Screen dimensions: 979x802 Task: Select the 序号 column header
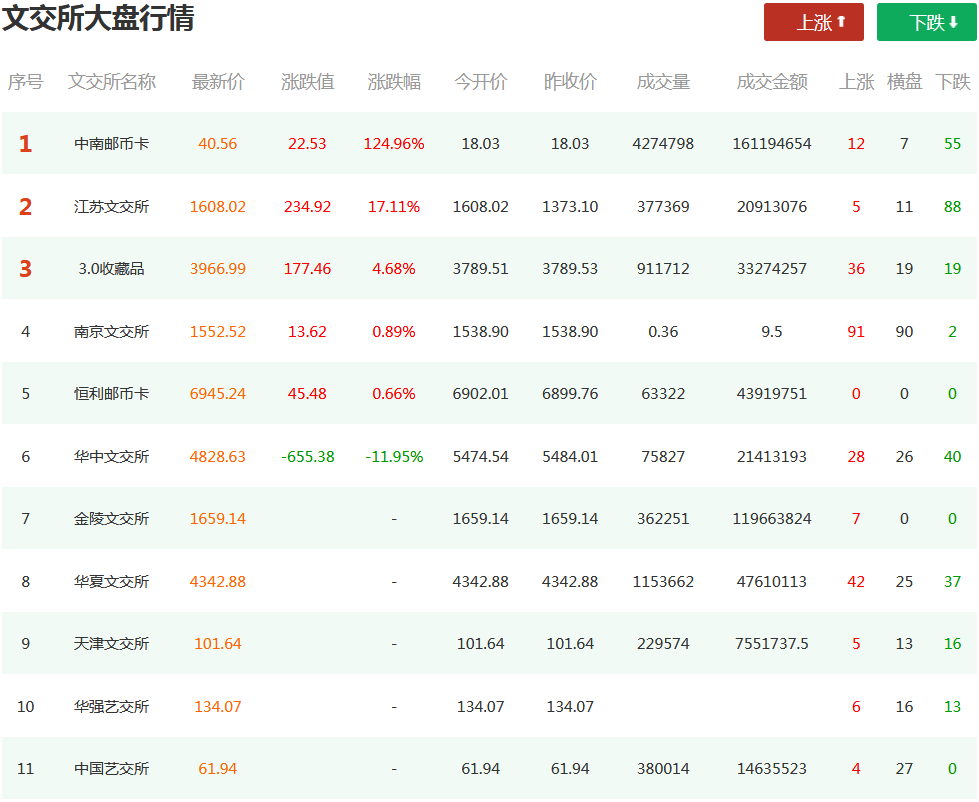[26, 82]
